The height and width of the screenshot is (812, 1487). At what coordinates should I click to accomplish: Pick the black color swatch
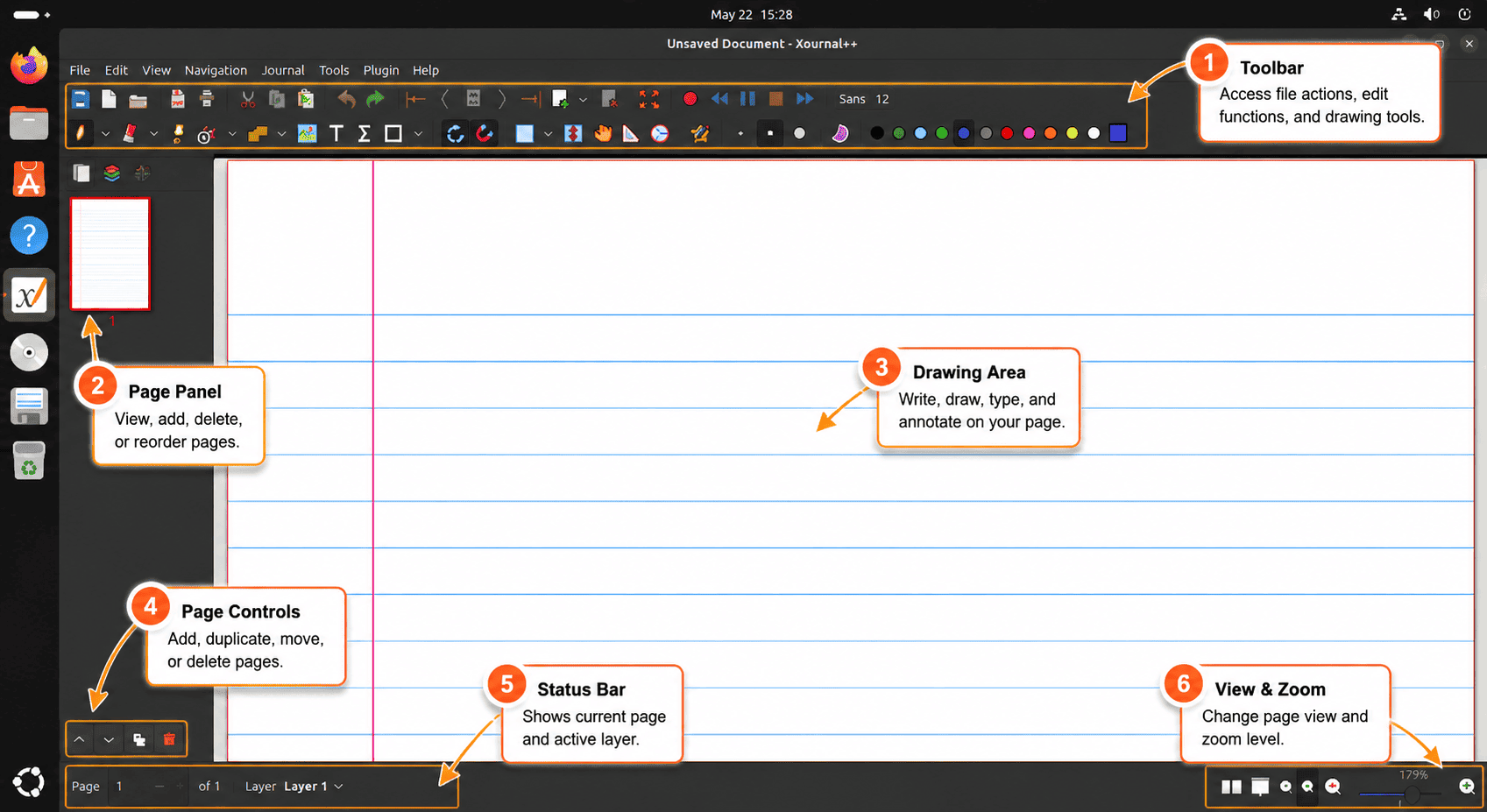pyautogui.click(x=877, y=133)
